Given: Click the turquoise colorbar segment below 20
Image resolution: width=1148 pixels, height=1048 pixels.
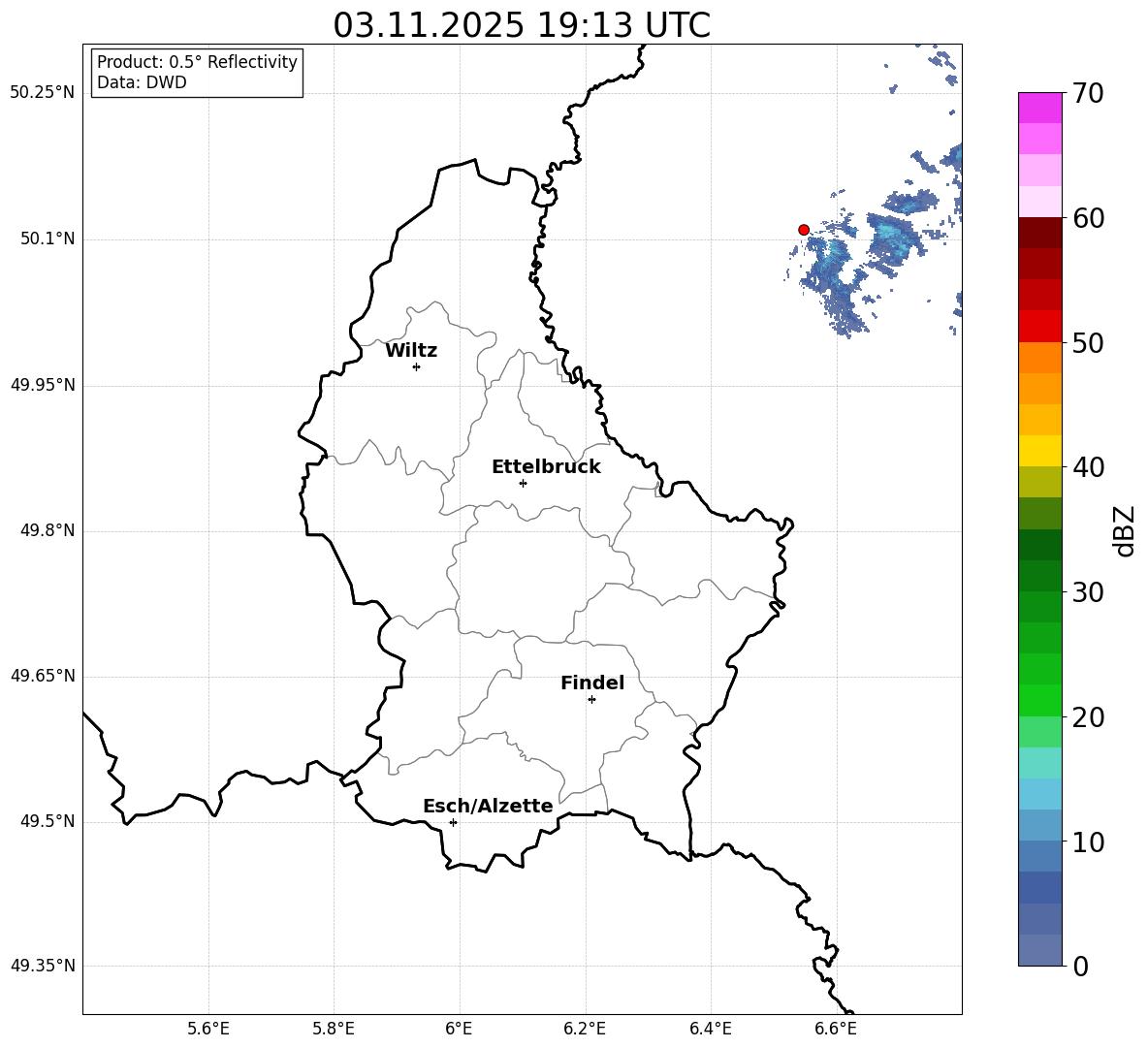Looking at the screenshot, I should tap(1039, 763).
